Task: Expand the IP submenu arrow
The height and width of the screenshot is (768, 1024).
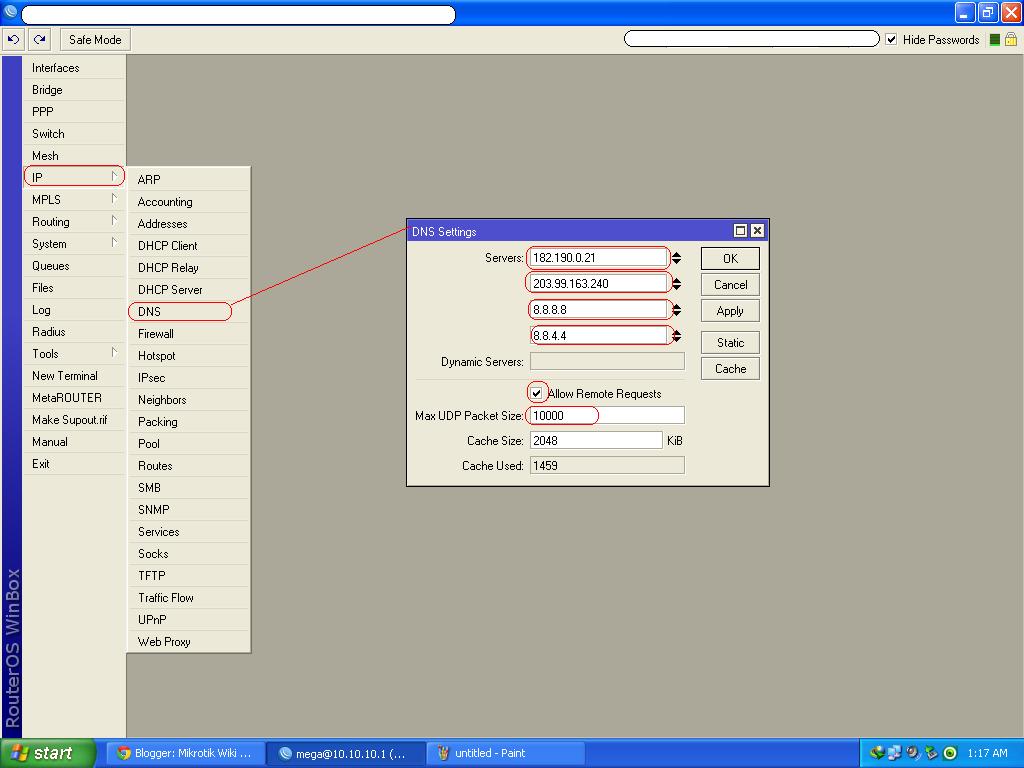Action: (114, 176)
